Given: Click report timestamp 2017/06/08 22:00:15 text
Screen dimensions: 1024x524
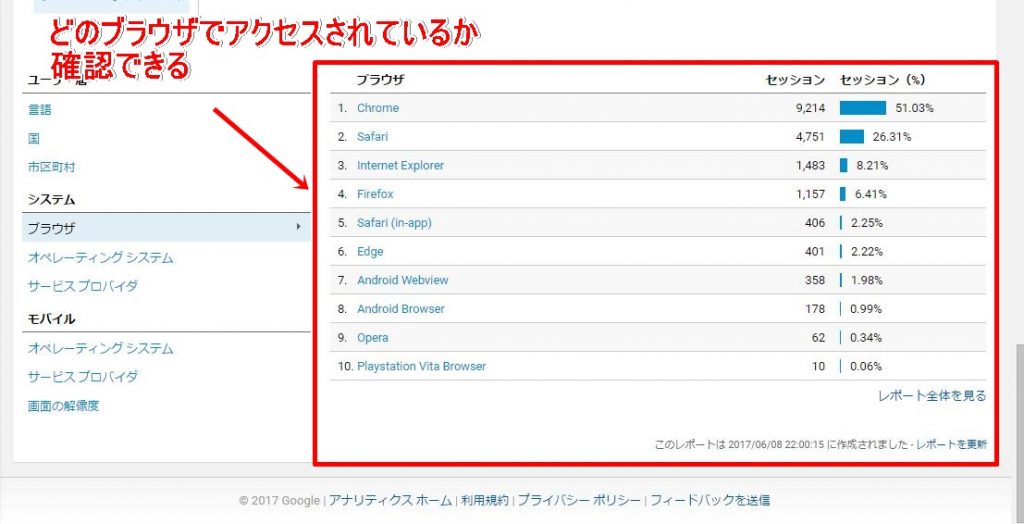Looking at the screenshot, I should pyautogui.click(x=775, y=444).
